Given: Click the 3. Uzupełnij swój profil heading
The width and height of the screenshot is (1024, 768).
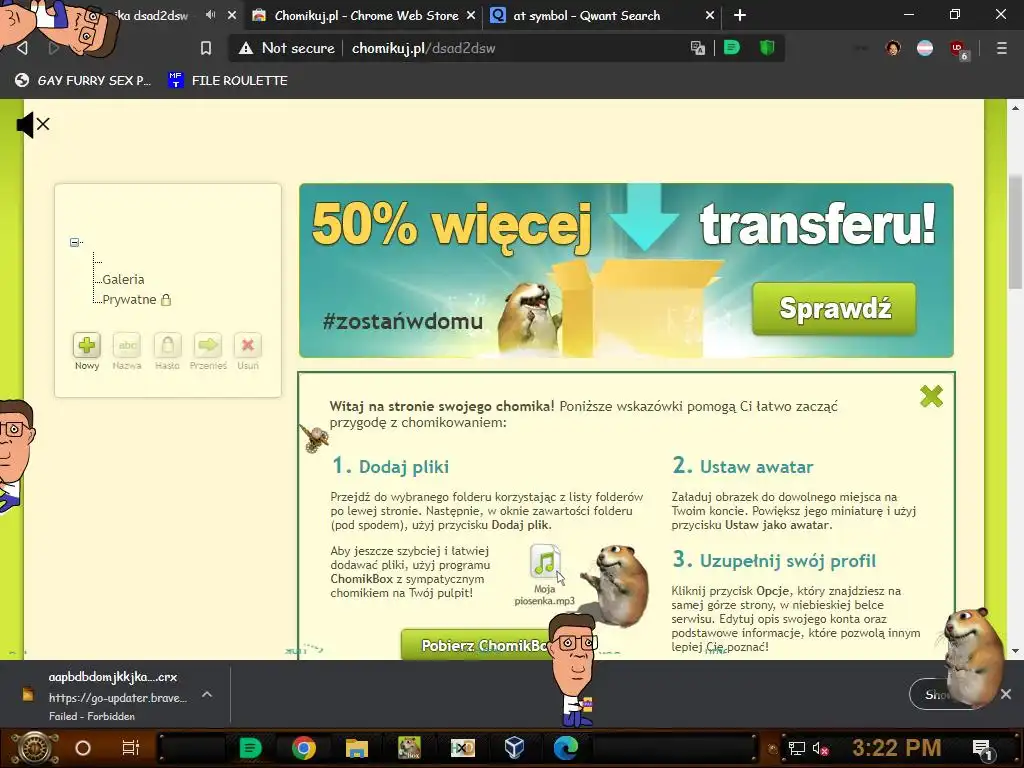Looking at the screenshot, I should [774, 560].
